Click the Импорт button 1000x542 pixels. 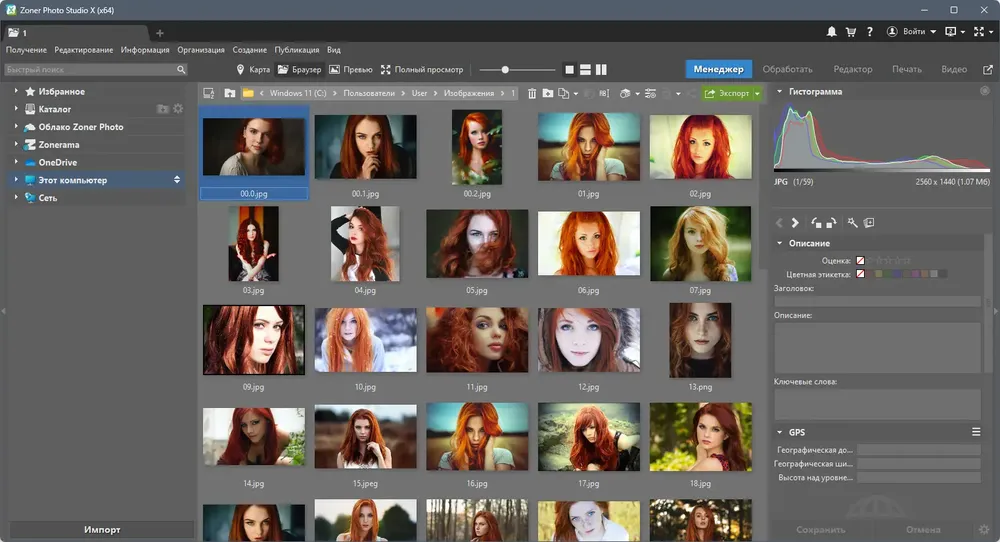(102, 529)
